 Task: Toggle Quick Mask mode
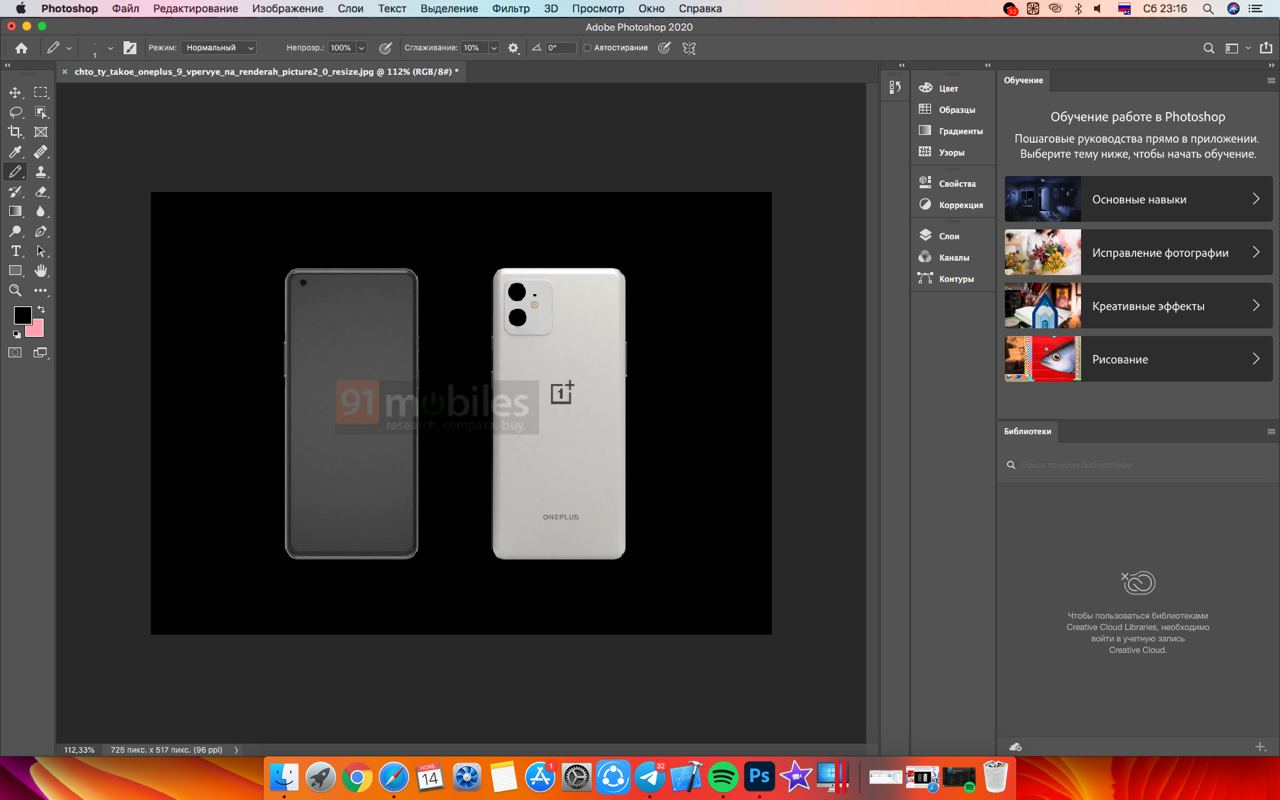coord(15,352)
